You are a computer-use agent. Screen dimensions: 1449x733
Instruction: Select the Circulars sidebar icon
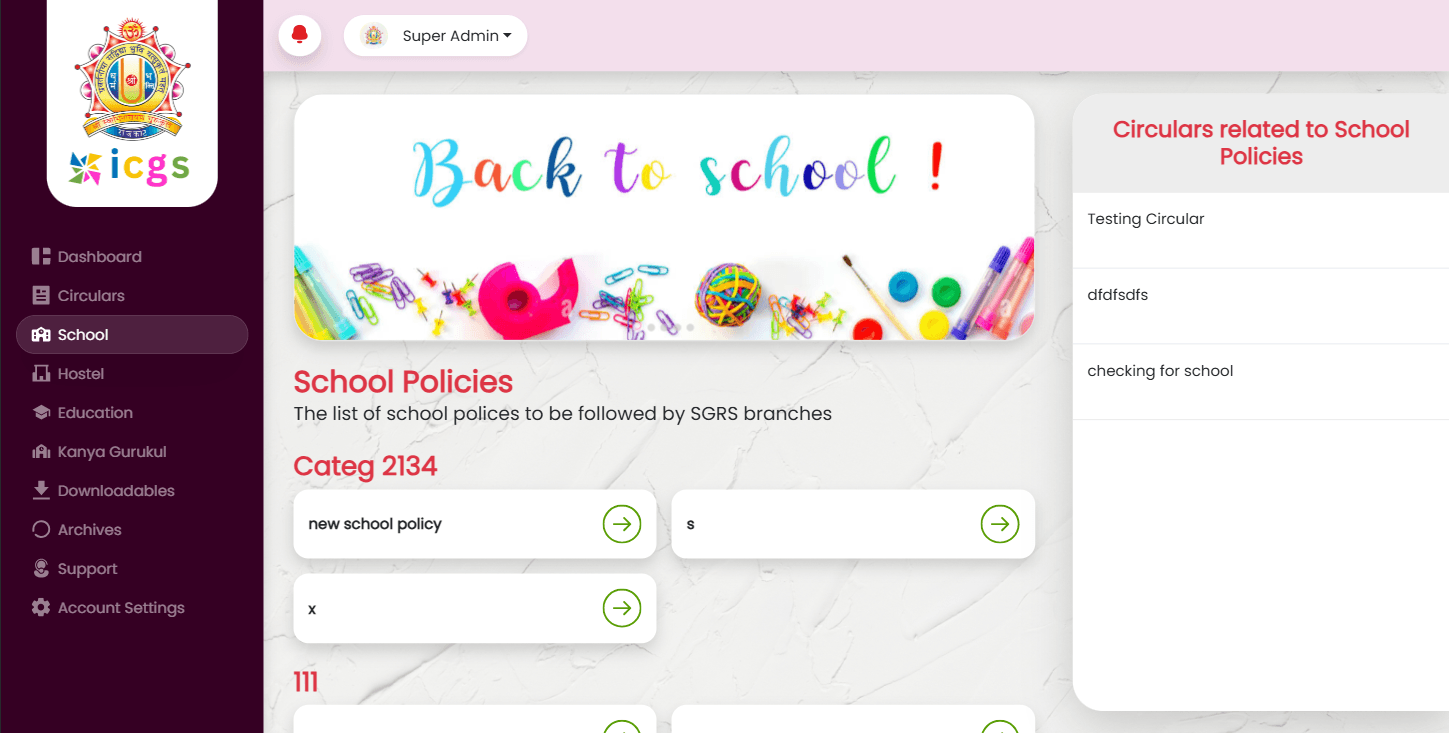coord(41,296)
